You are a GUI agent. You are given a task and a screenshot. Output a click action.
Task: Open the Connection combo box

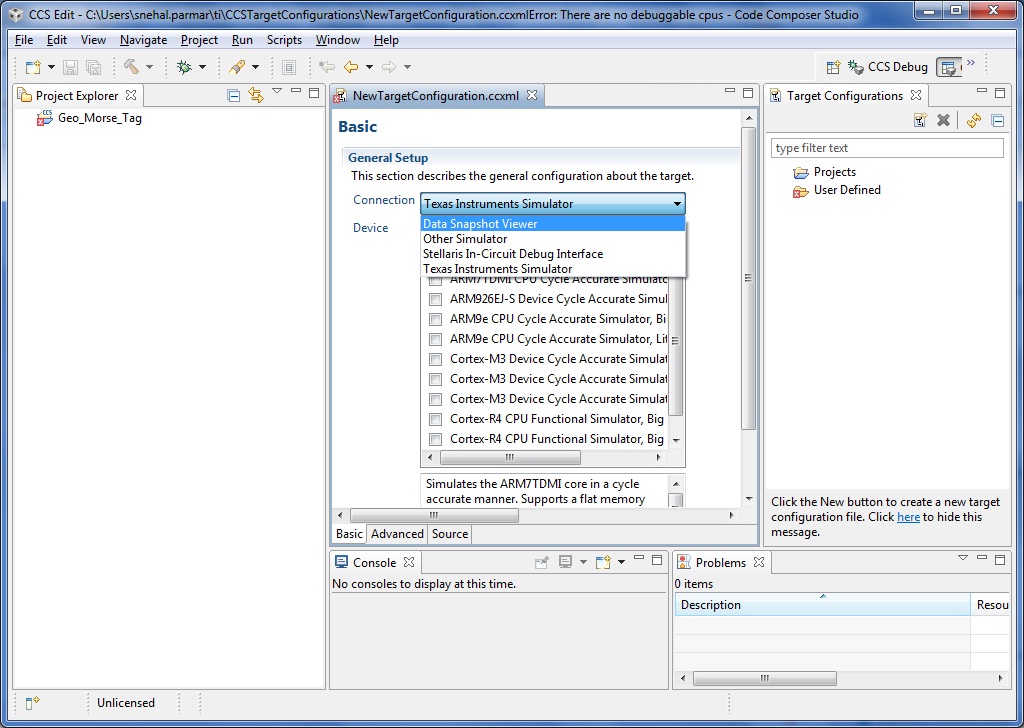552,204
